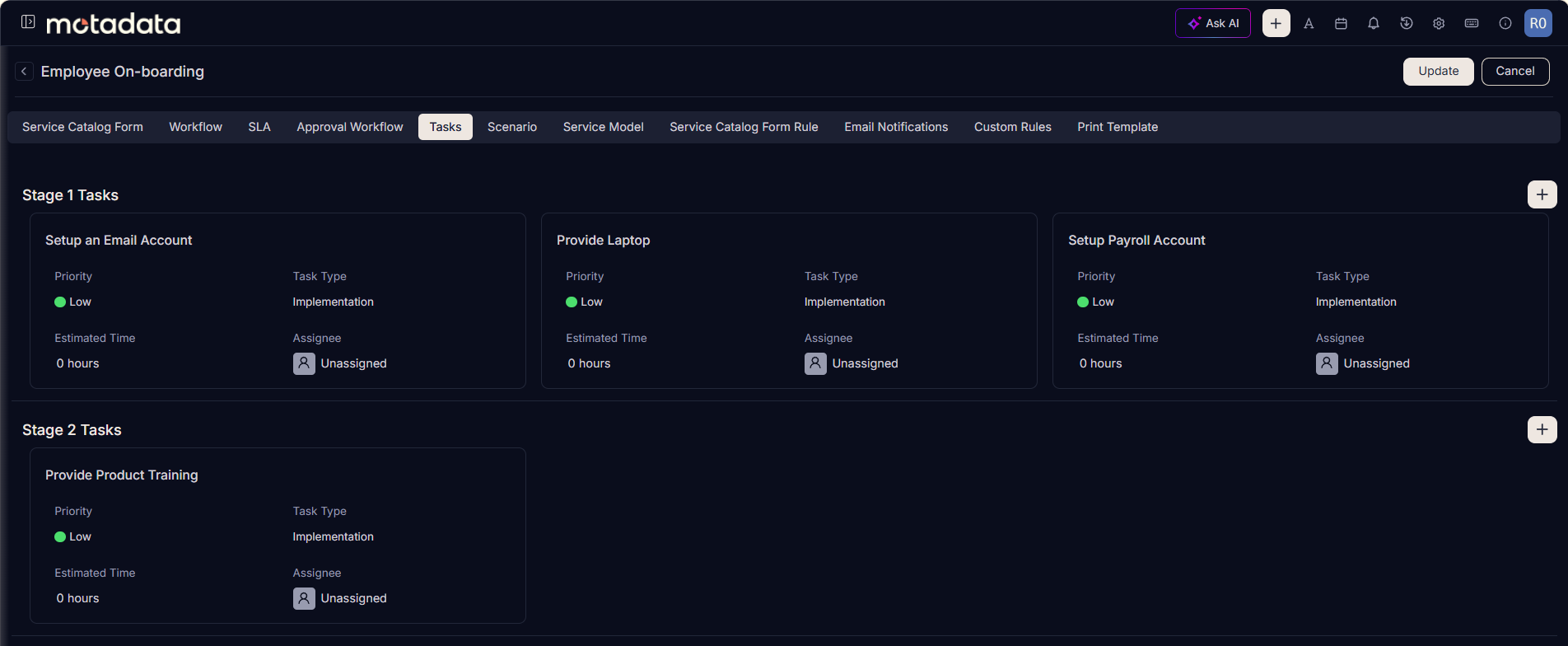Open the history download clock icon
Viewport: 1568px width, 646px height.
coord(1407,24)
